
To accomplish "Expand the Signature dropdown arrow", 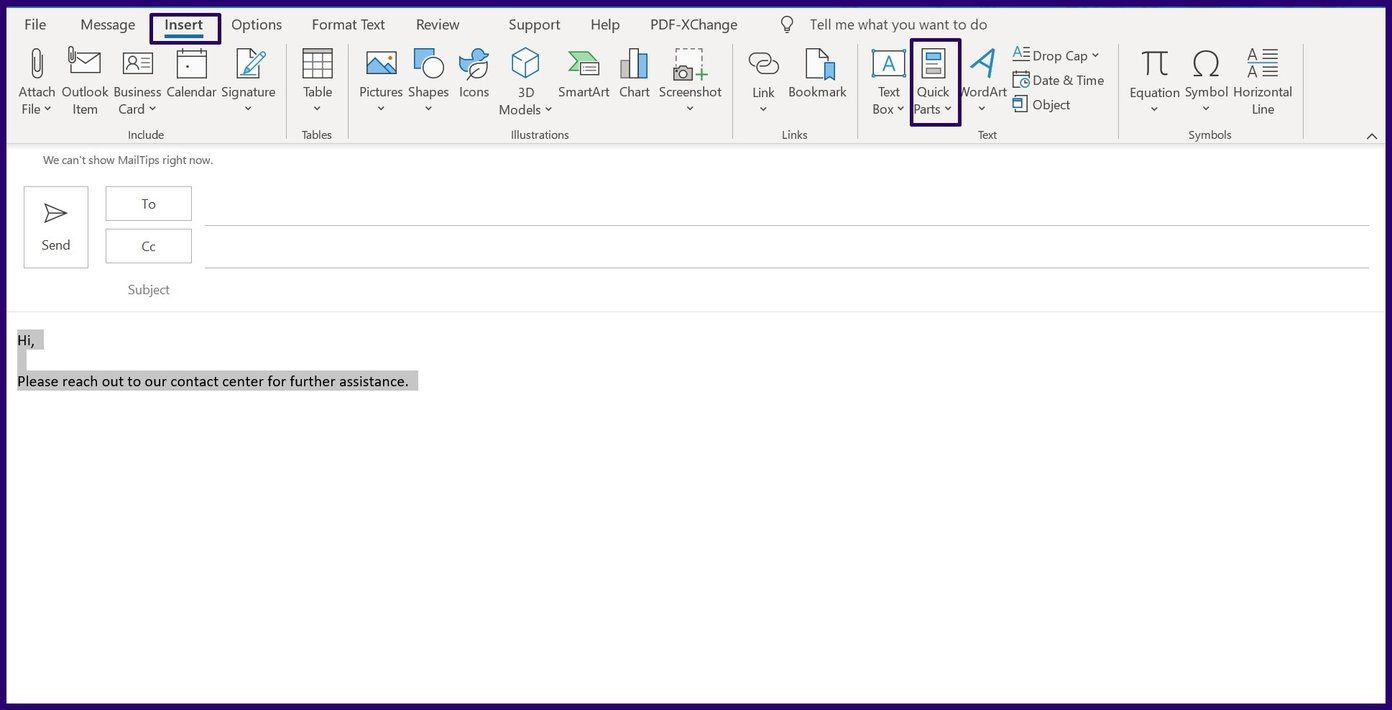I will tap(248, 109).
